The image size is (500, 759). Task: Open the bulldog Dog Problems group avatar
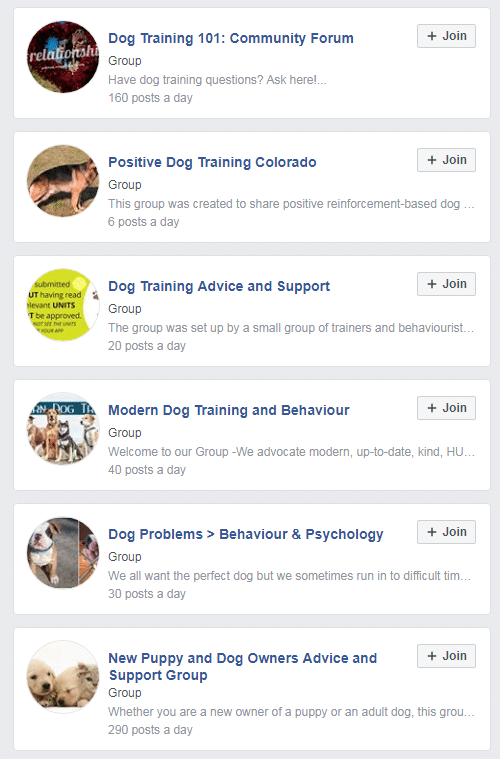click(x=63, y=552)
